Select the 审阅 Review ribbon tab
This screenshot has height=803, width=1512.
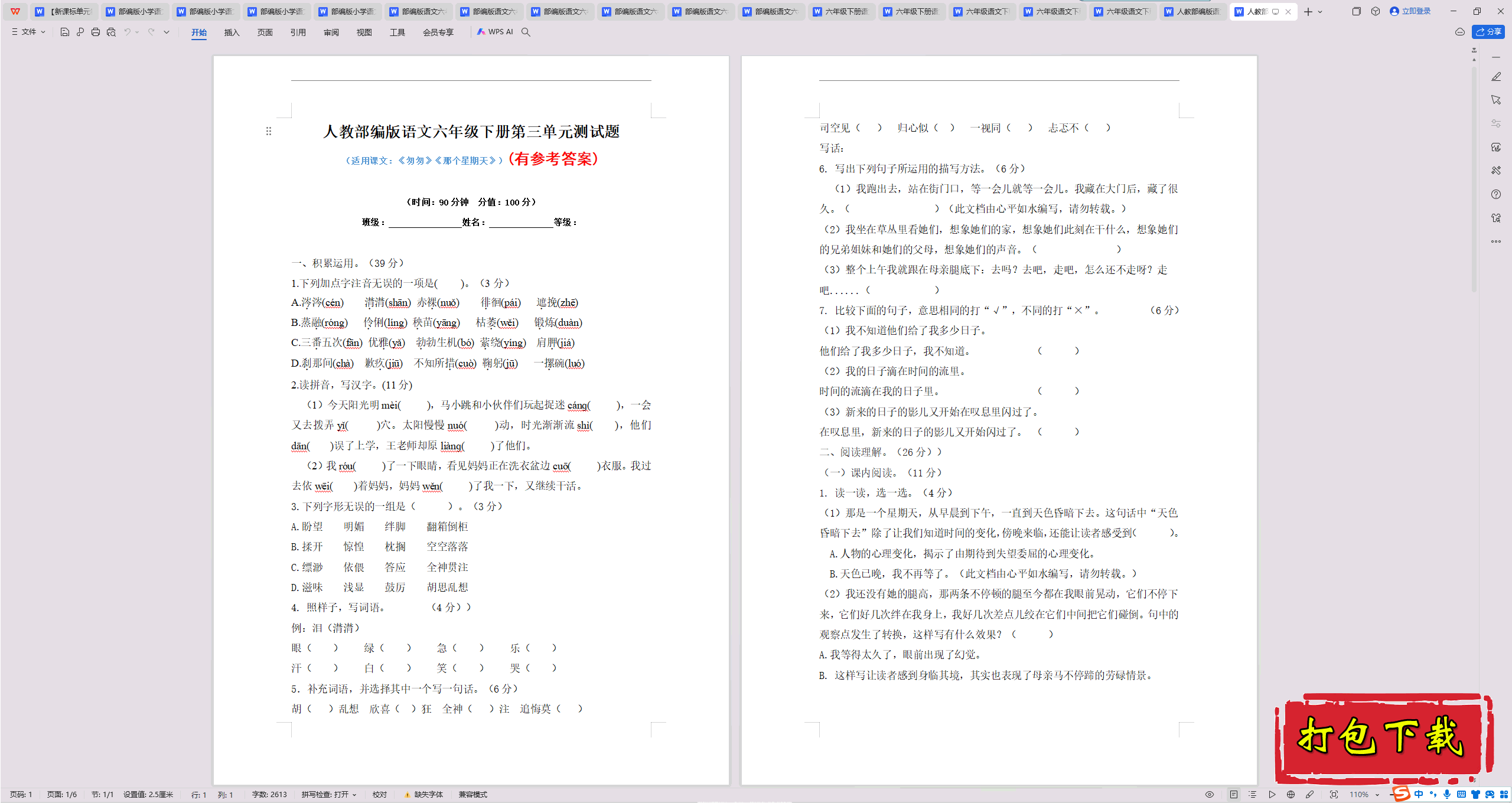331,32
